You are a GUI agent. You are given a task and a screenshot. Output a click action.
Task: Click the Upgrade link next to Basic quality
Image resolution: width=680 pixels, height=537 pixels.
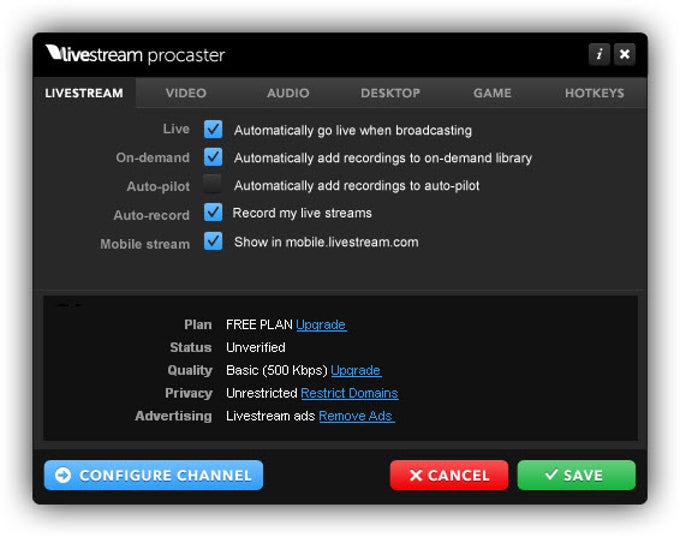pos(356,370)
